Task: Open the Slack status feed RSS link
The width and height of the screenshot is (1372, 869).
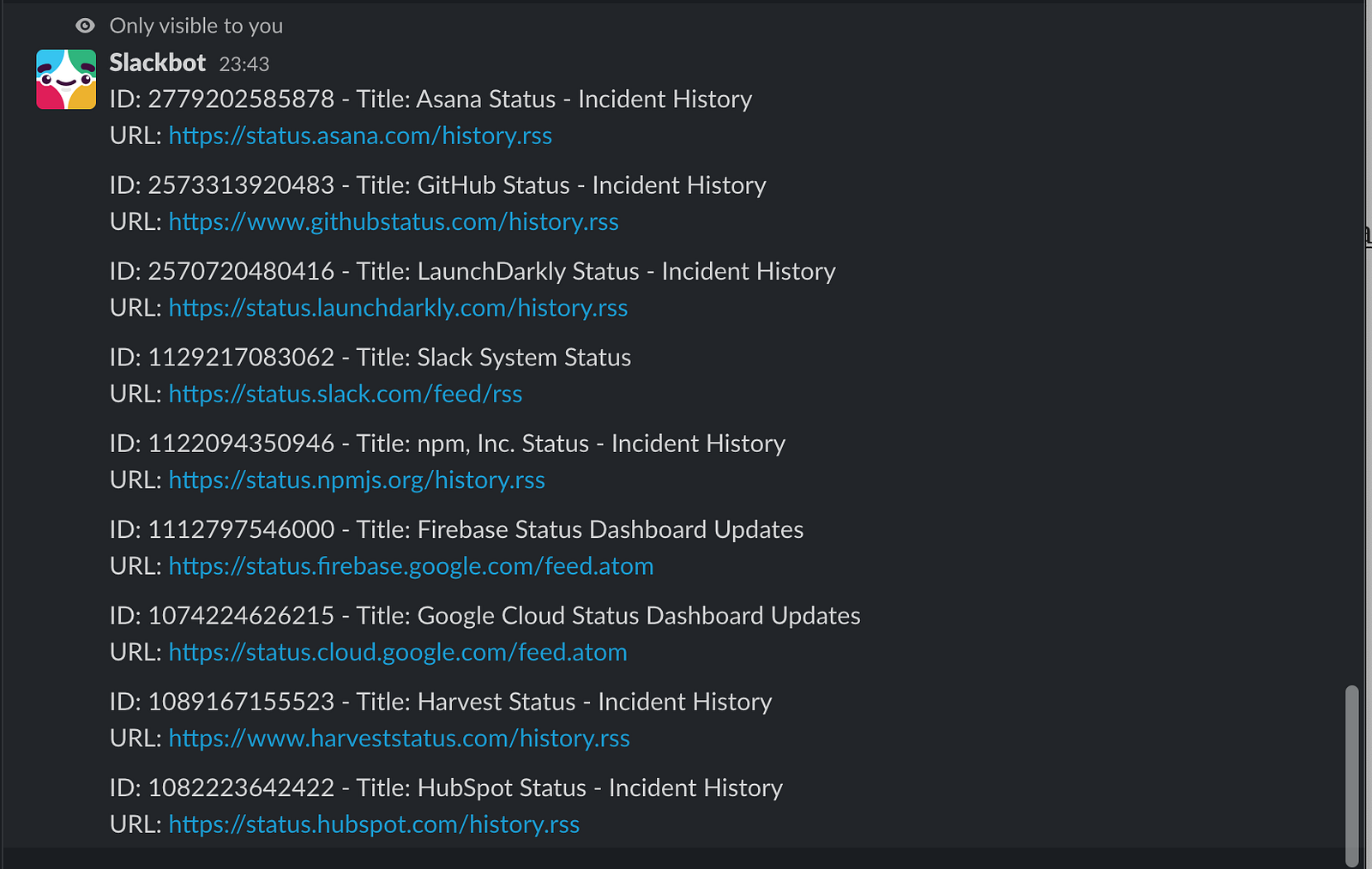Action: 346,394
